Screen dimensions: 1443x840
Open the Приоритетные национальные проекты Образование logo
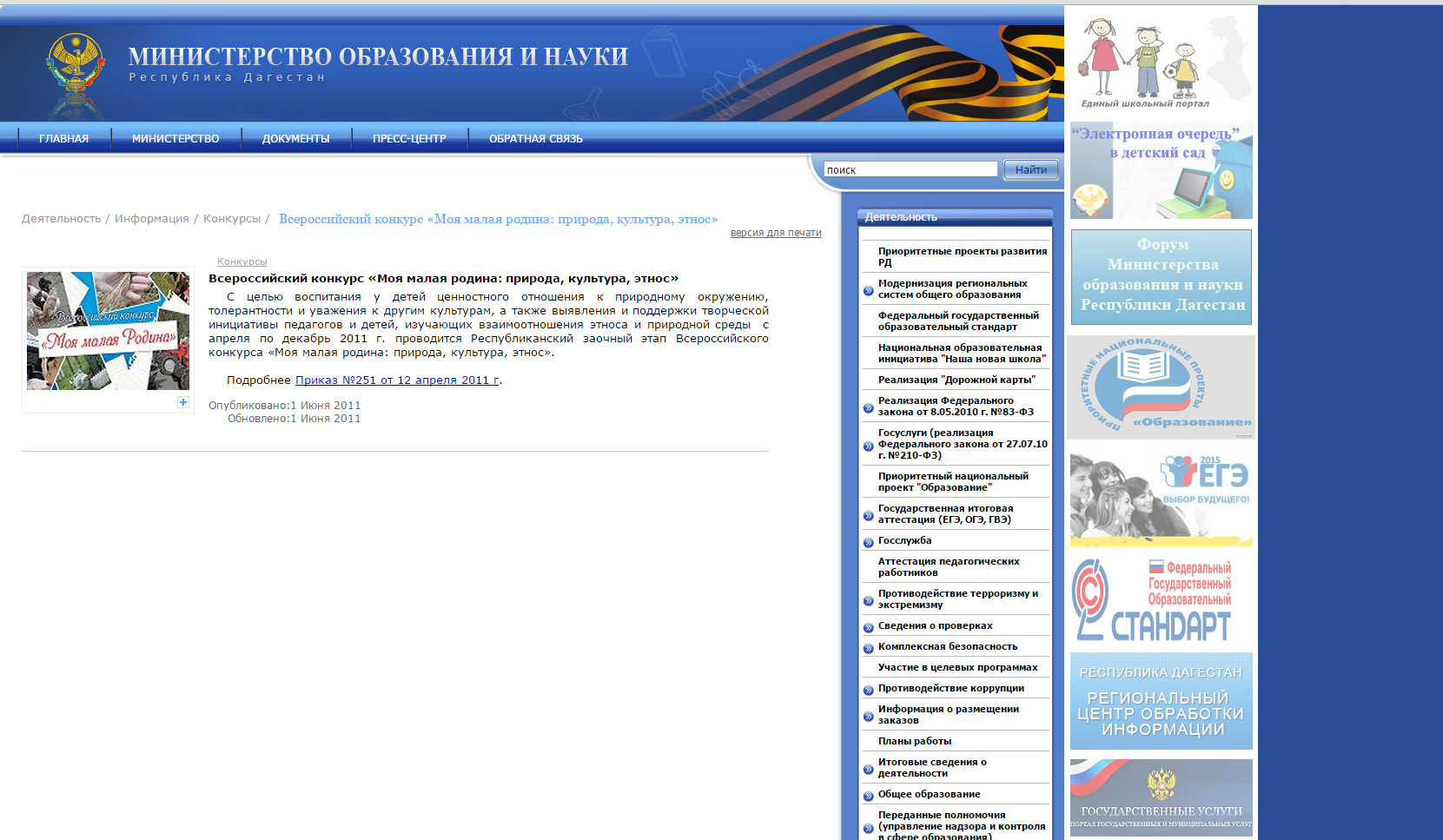1161,387
